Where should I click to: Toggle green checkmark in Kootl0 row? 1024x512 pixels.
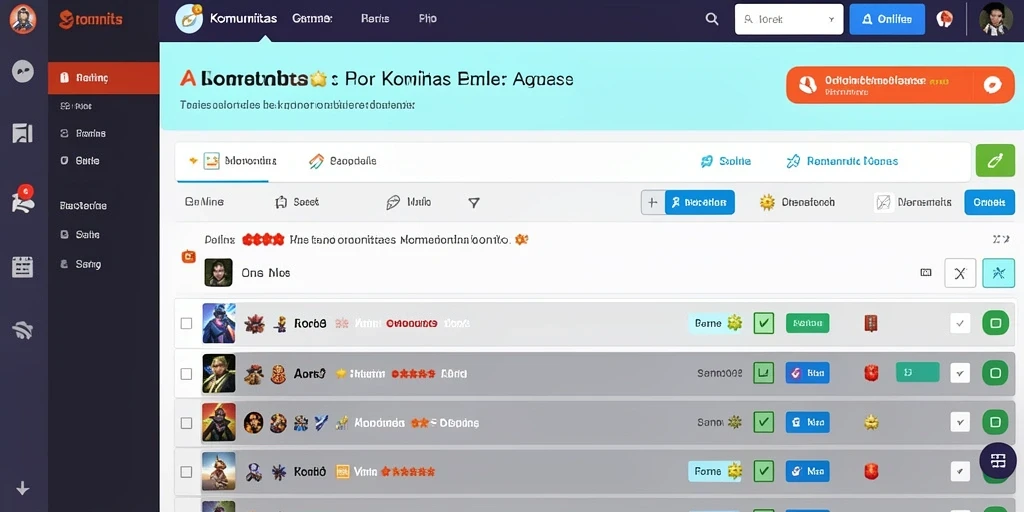click(x=763, y=470)
